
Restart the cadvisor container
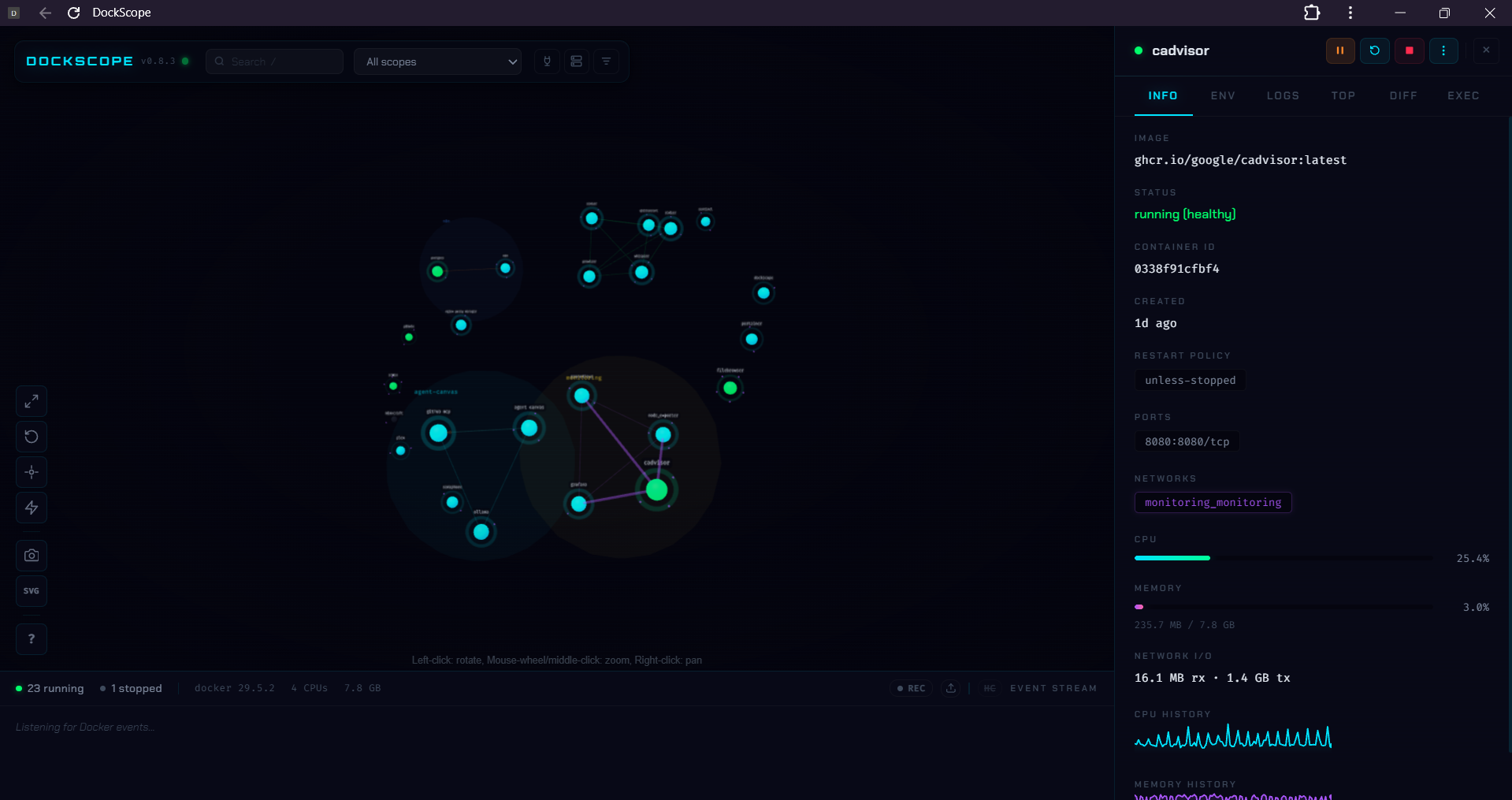click(x=1375, y=50)
